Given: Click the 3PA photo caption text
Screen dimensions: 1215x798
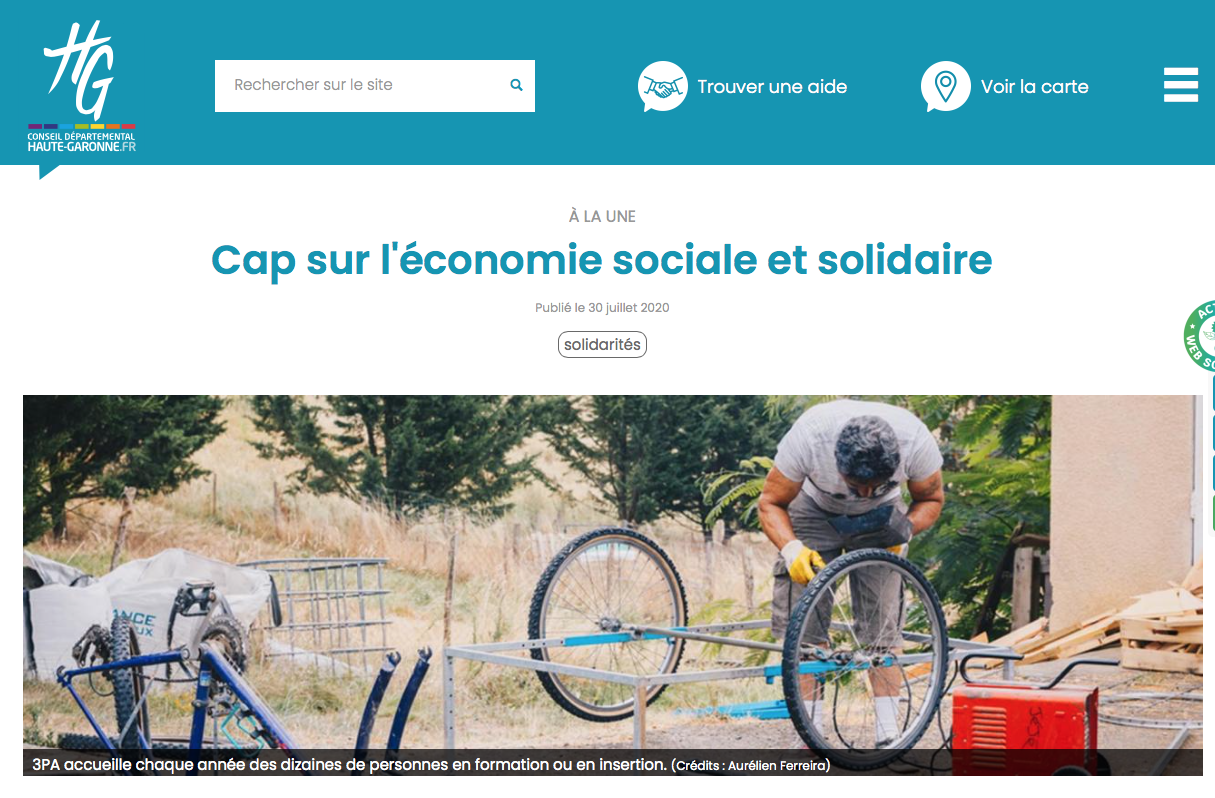Looking at the screenshot, I should [x=349, y=765].
